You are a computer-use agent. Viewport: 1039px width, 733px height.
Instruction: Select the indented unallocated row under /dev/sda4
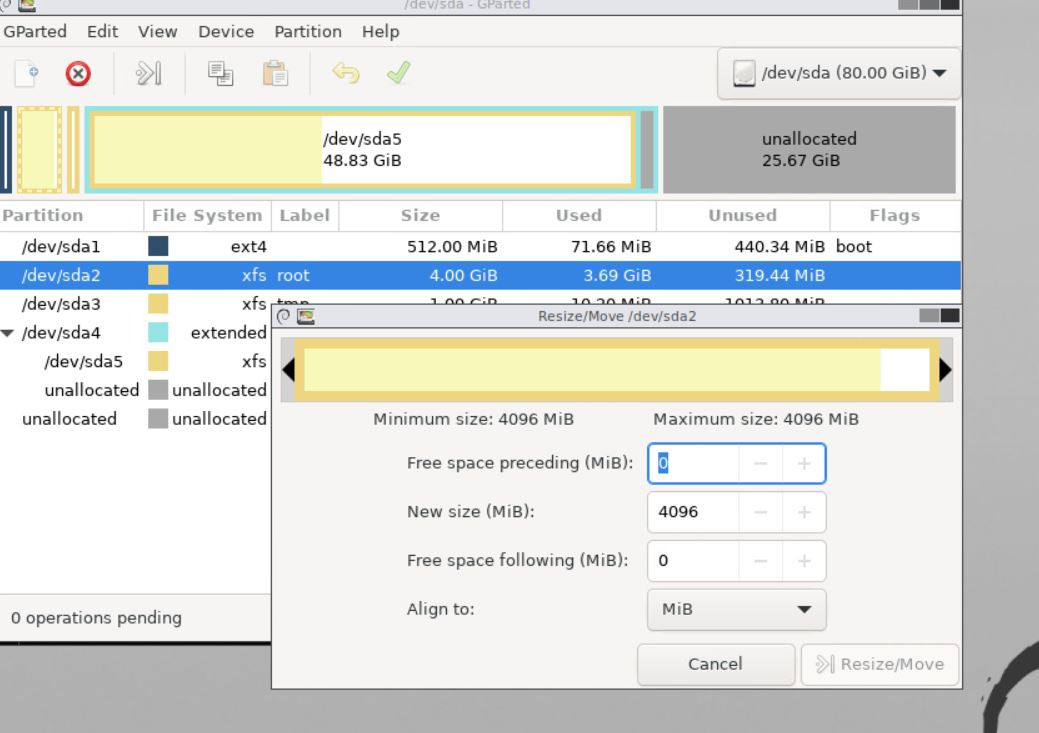[x=135, y=390]
